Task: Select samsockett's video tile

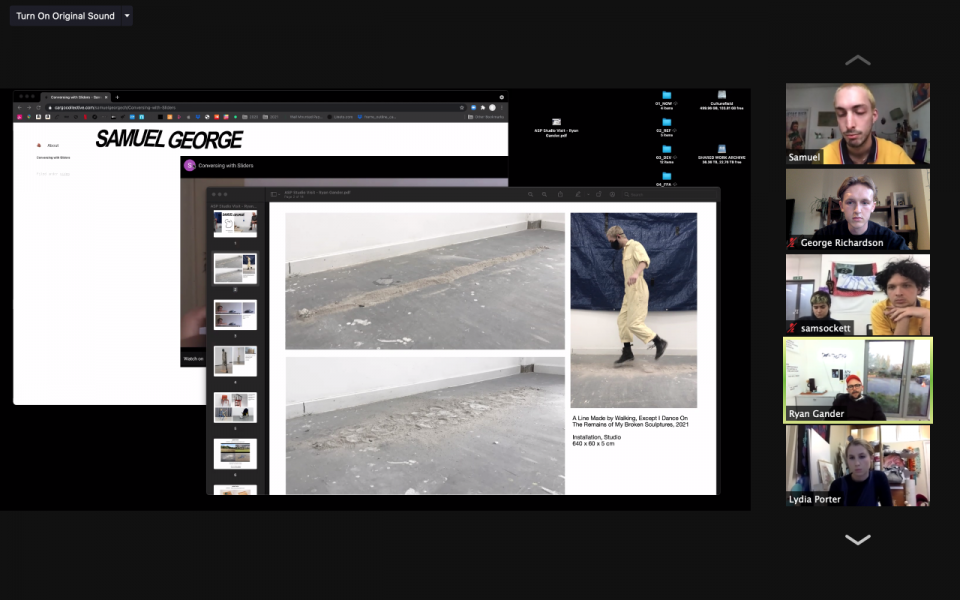Action: [x=858, y=294]
